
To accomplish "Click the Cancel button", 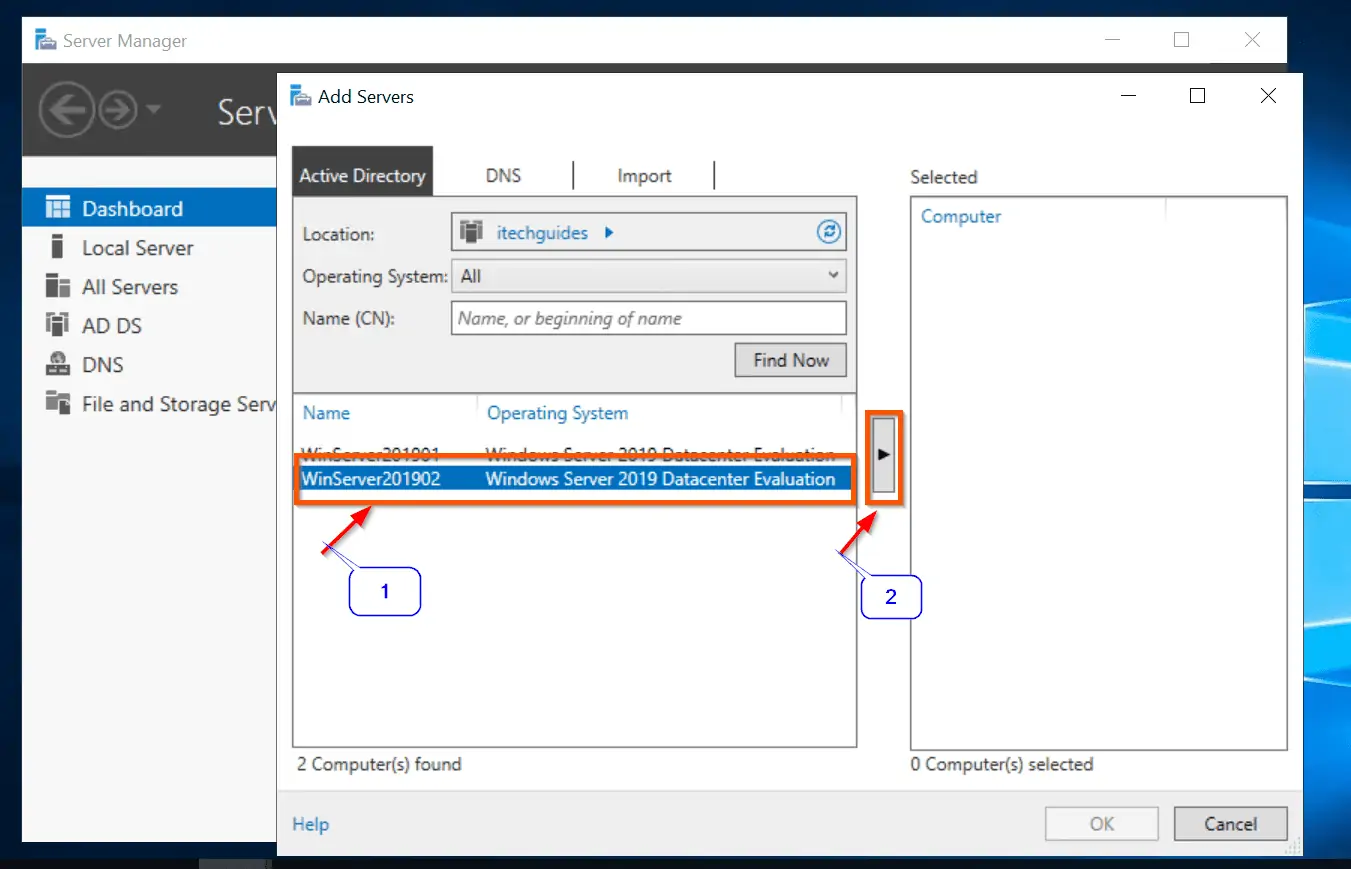I will coord(1230,824).
